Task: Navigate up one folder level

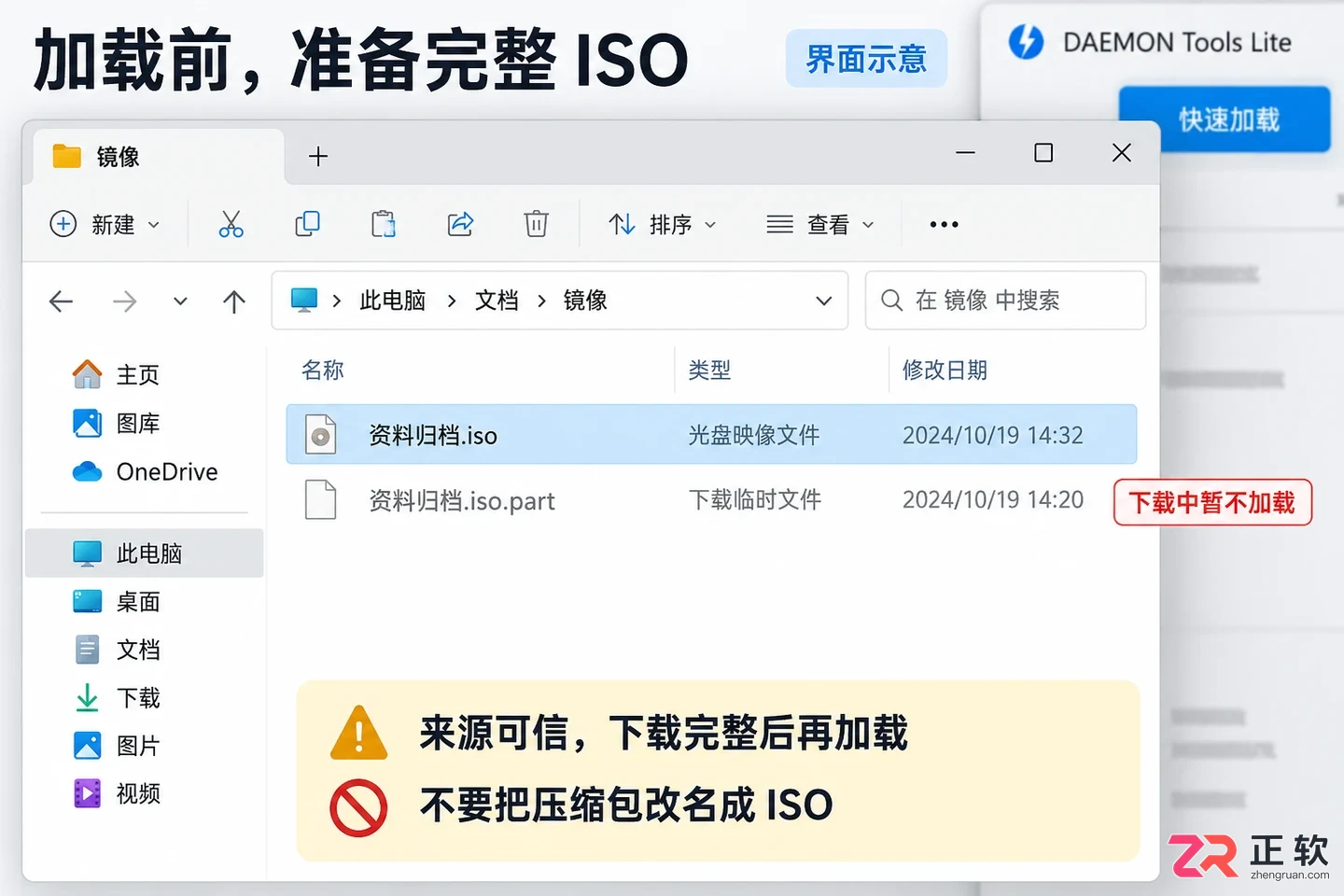Action: pyautogui.click(x=234, y=301)
